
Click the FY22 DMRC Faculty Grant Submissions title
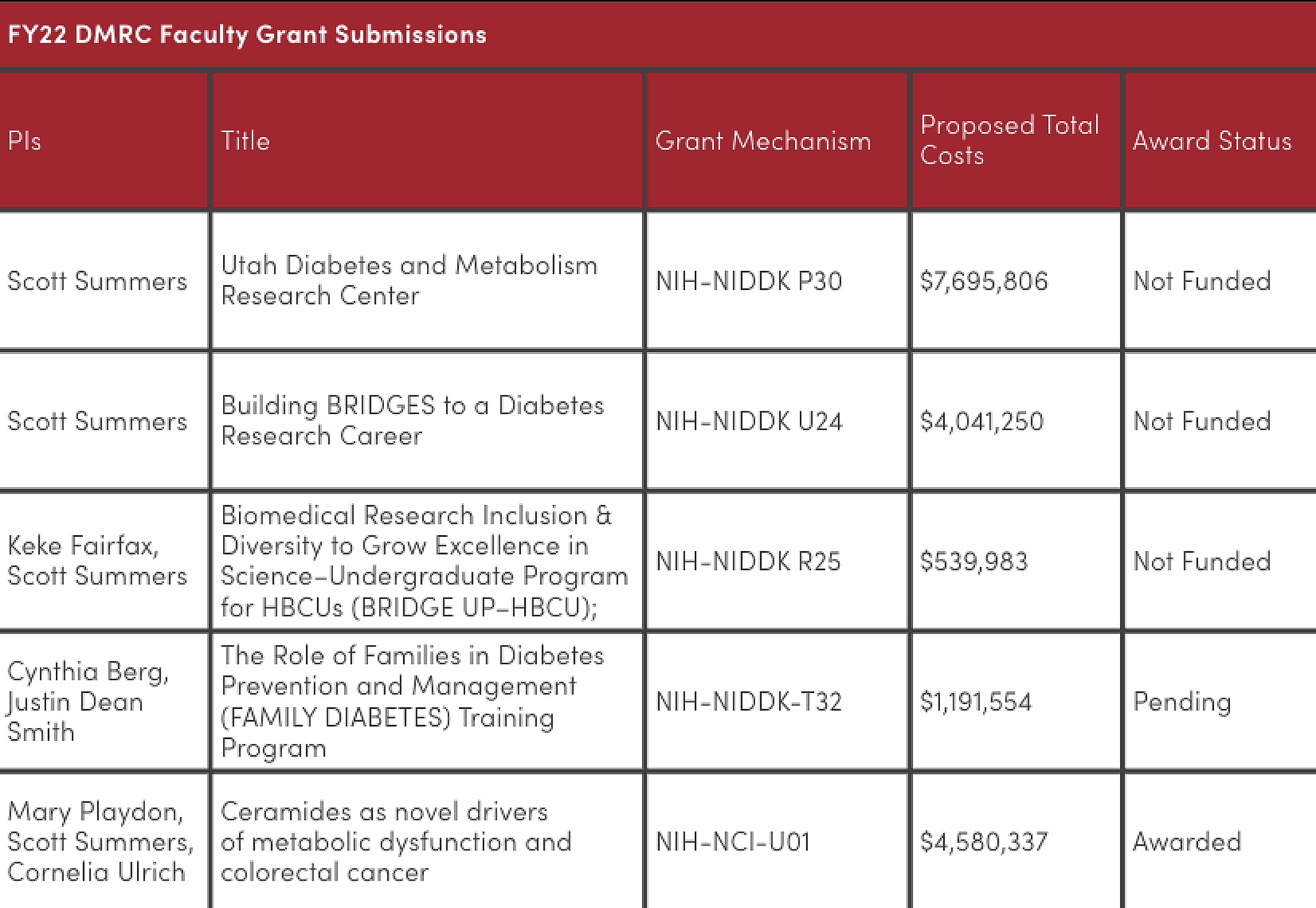(247, 35)
